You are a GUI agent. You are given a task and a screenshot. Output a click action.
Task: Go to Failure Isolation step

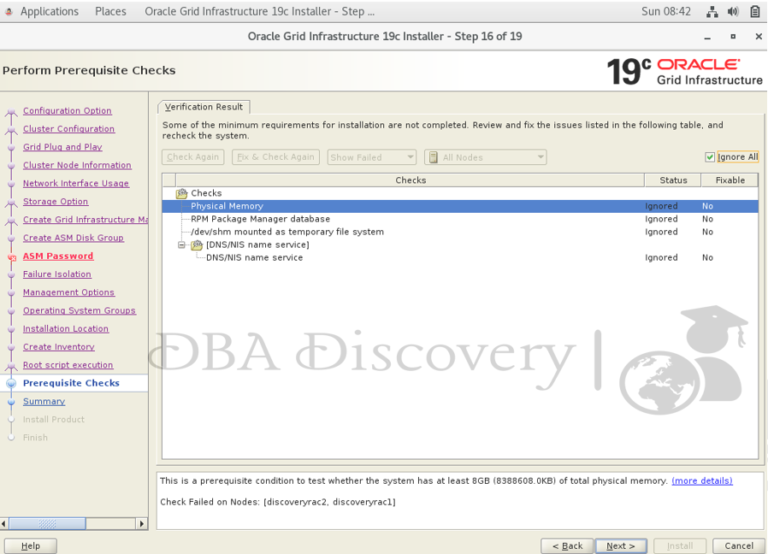[x=57, y=274]
